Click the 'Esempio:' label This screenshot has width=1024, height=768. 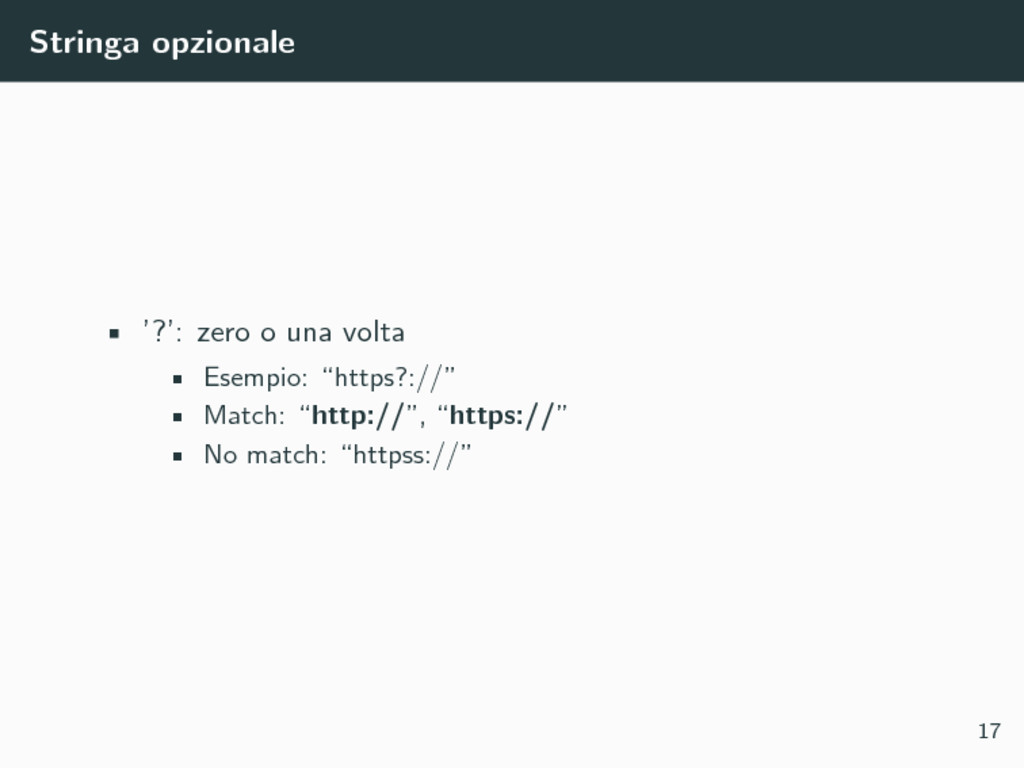(x=255, y=378)
